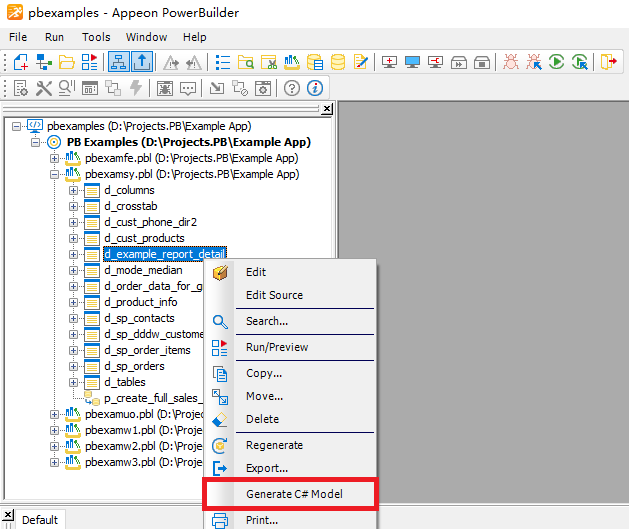The image size is (629, 529).
Task: Click the green Run icon in toolbar
Action: (x=556, y=62)
